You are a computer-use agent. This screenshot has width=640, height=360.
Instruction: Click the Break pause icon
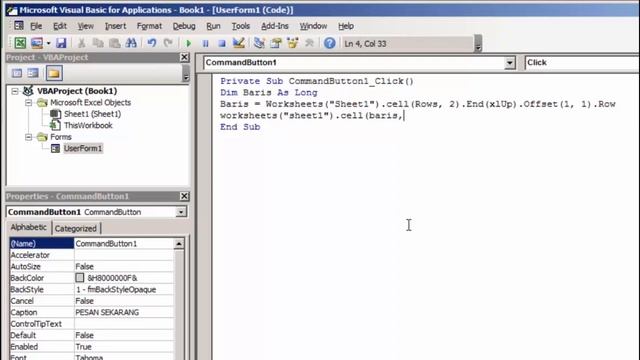click(205, 43)
